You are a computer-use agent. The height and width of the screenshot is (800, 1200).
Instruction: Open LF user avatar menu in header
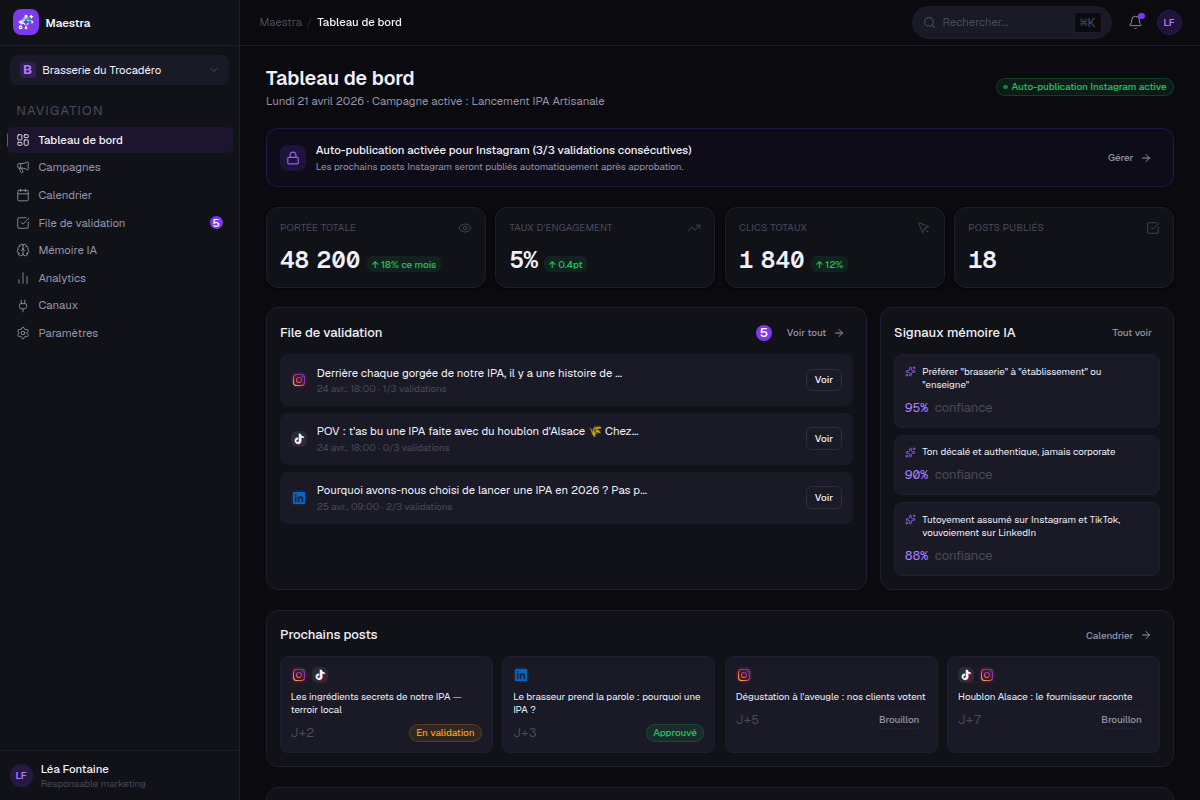1169,22
